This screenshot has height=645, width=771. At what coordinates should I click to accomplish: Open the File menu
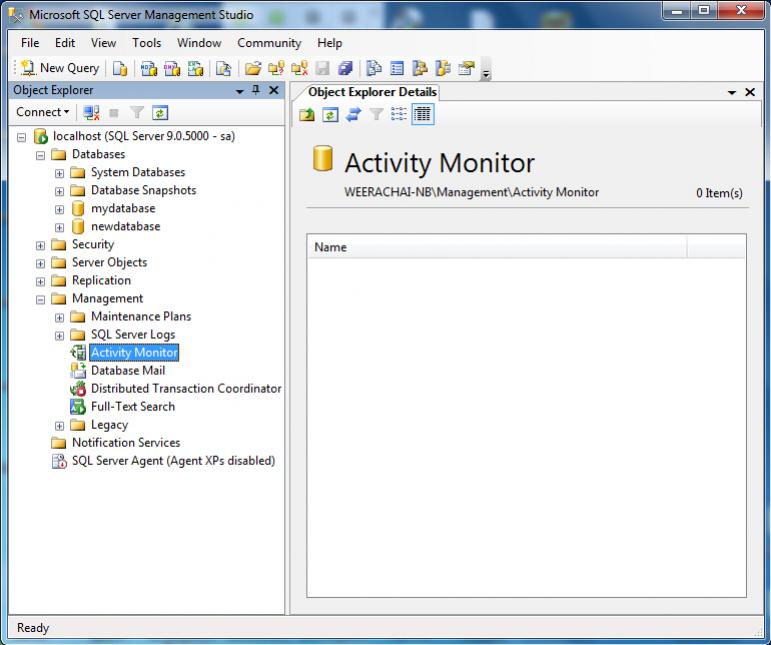(30, 43)
